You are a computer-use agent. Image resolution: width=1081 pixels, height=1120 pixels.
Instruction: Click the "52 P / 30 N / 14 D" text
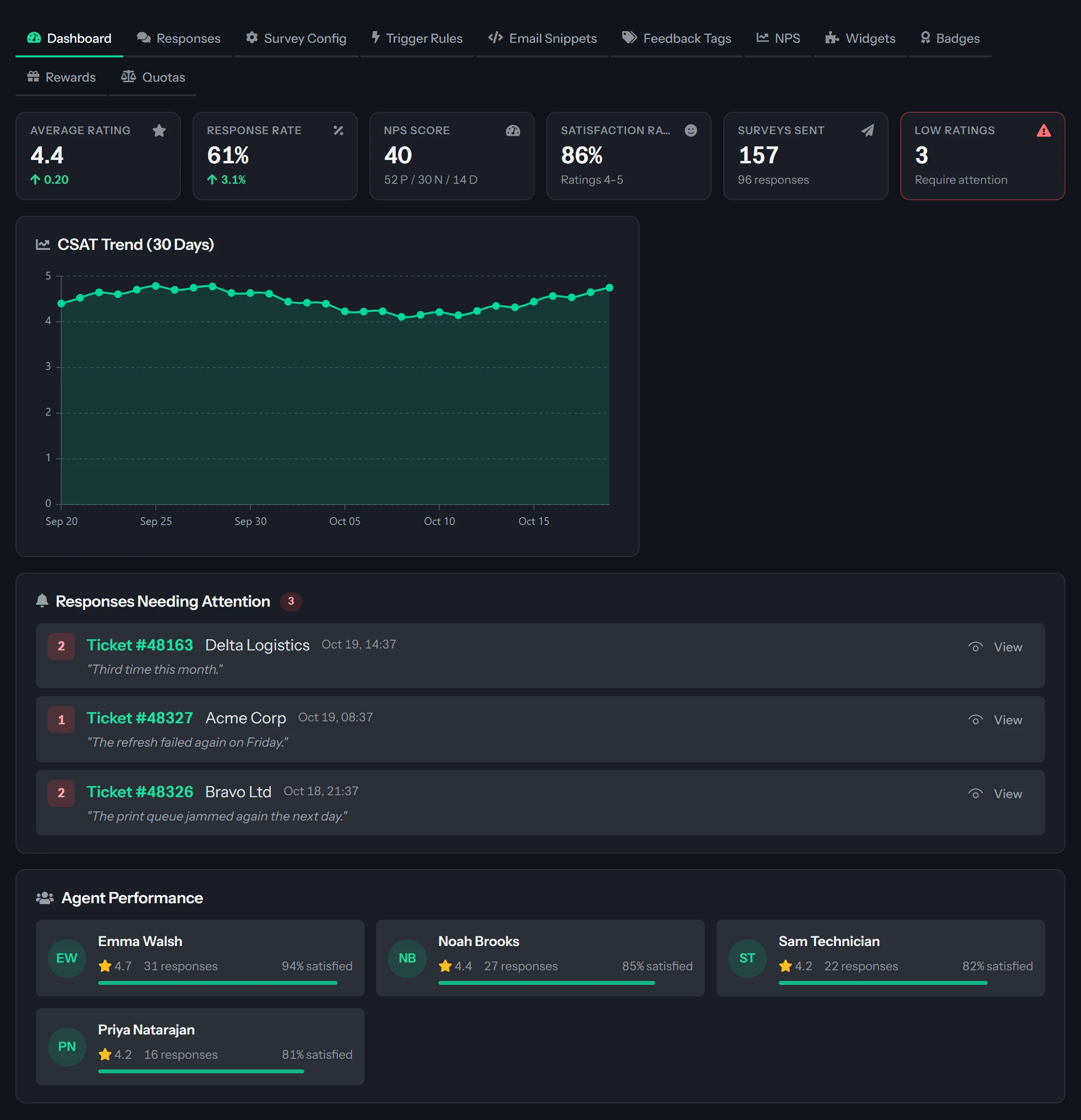coord(431,180)
